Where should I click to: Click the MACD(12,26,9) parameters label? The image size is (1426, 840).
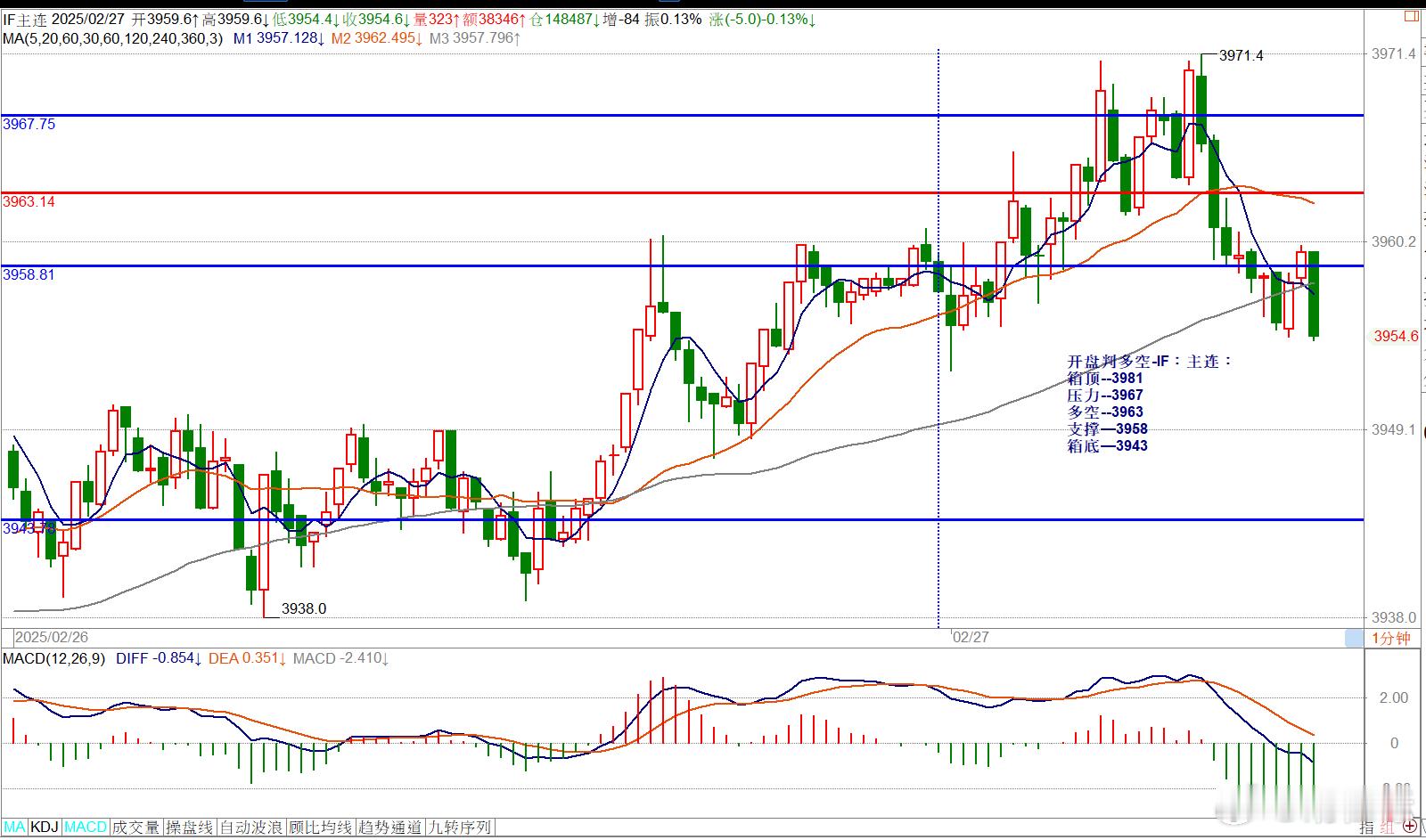coord(54,659)
